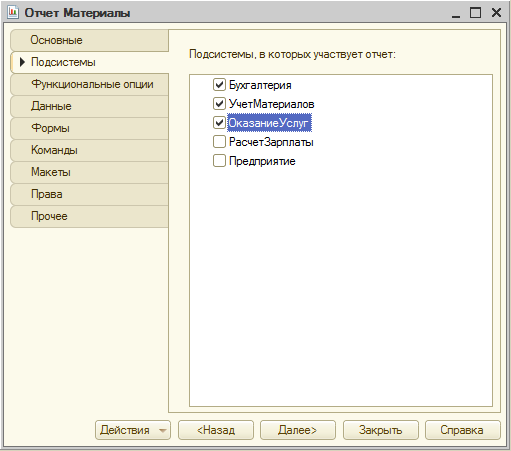Screen dimensions: 511x451
Task: Close the window with the X icon
Action: [x=496, y=13]
